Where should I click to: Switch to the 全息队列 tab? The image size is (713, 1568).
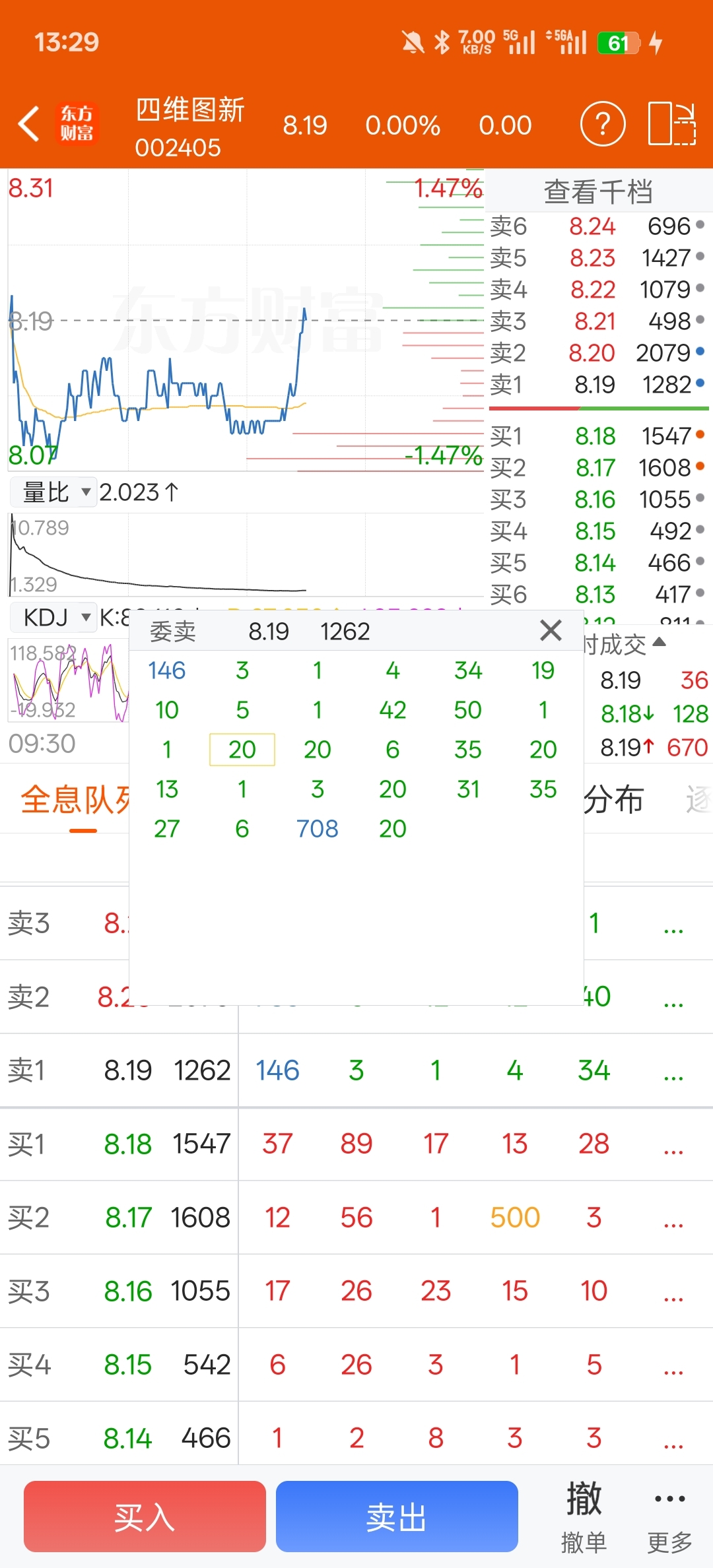pyautogui.click(x=76, y=800)
